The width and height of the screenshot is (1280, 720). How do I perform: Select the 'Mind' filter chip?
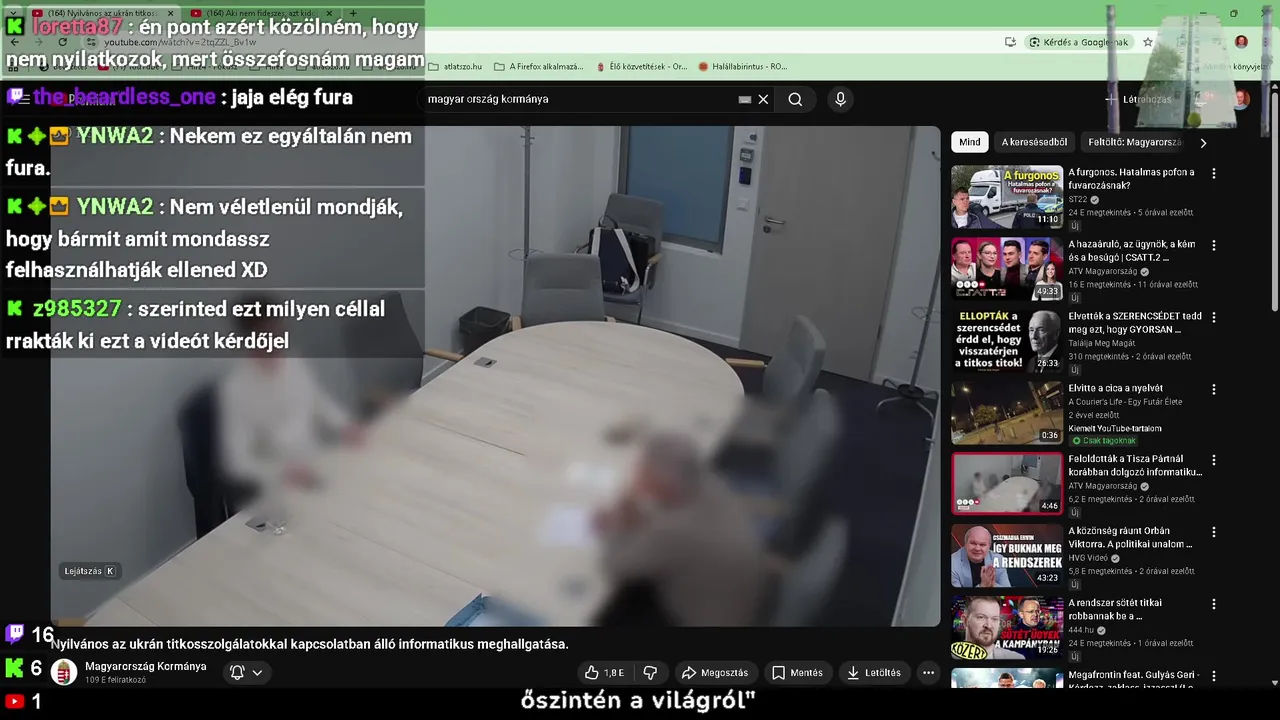[x=970, y=142]
